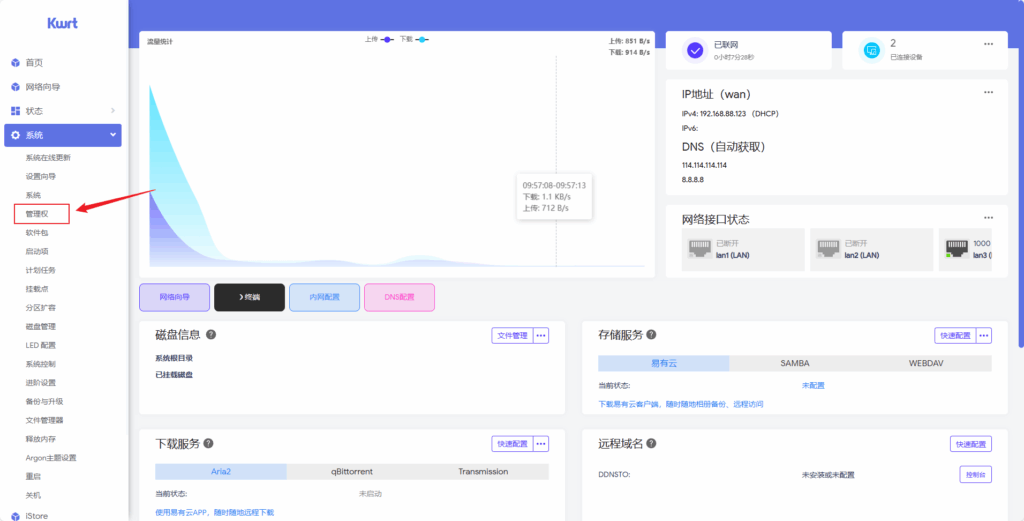Open the more menu next to 文件管理
The image size is (1024, 521).
tap(541, 336)
